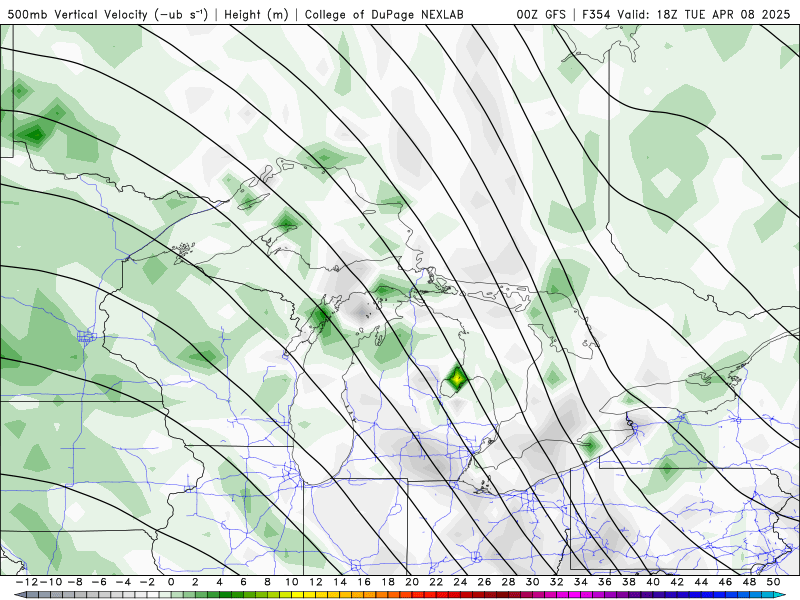Click the yellow vertical velocity maximum on the map
The height and width of the screenshot is (600, 800).
coord(457,378)
